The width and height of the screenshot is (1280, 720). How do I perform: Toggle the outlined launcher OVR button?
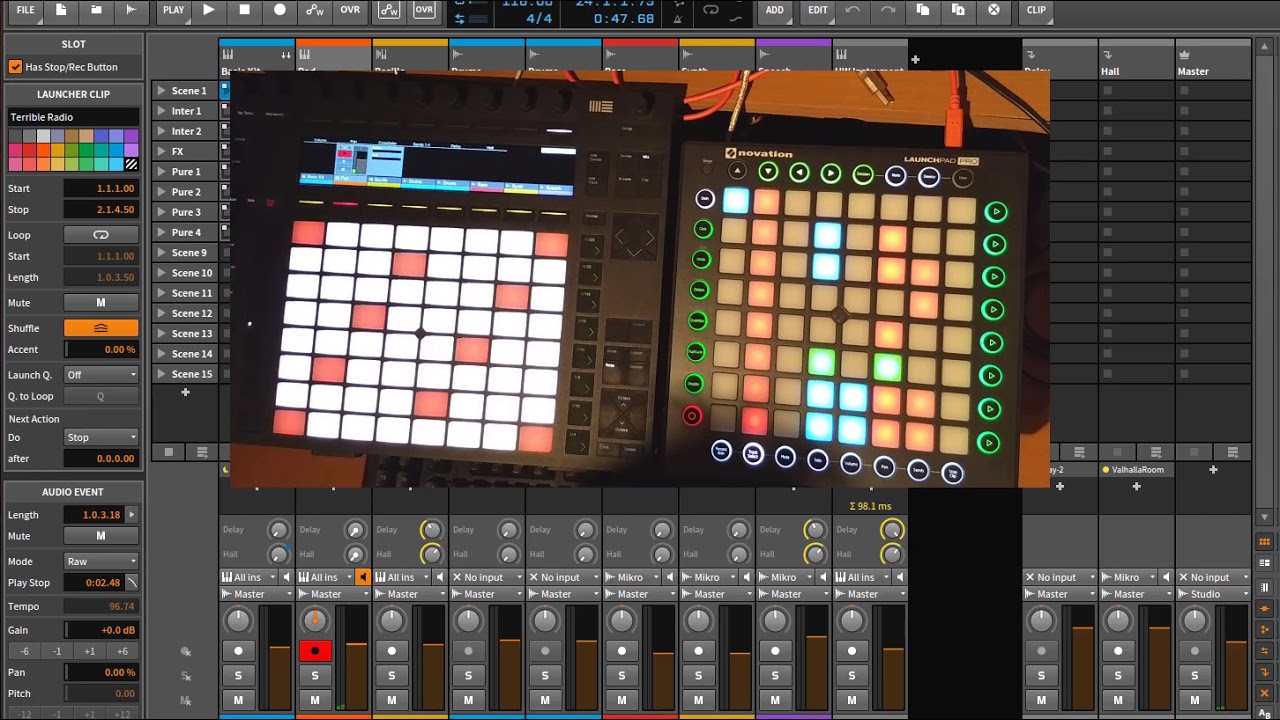click(x=424, y=10)
